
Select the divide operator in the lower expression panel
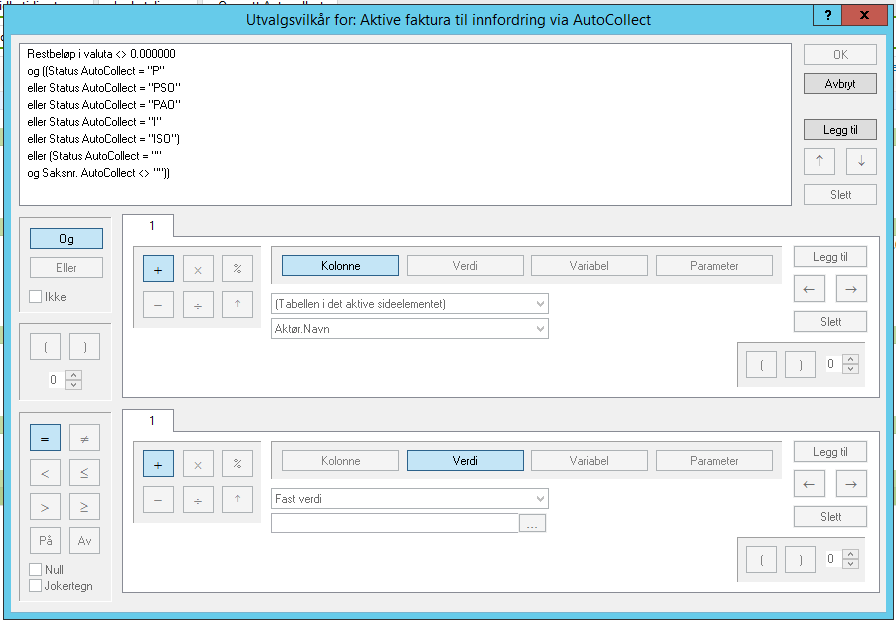pyautogui.click(x=198, y=500)
